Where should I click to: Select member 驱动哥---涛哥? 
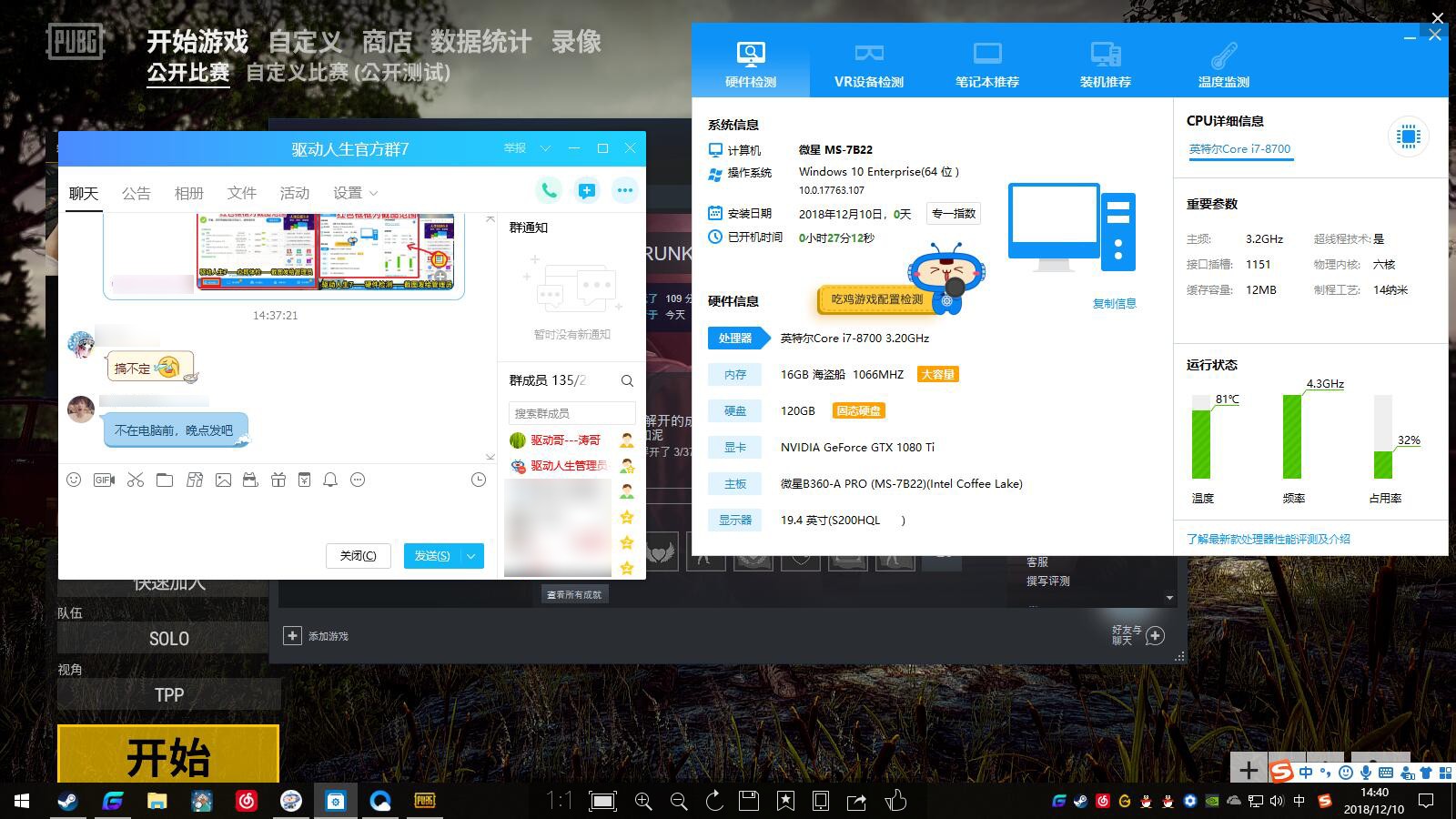pos(565,440)
